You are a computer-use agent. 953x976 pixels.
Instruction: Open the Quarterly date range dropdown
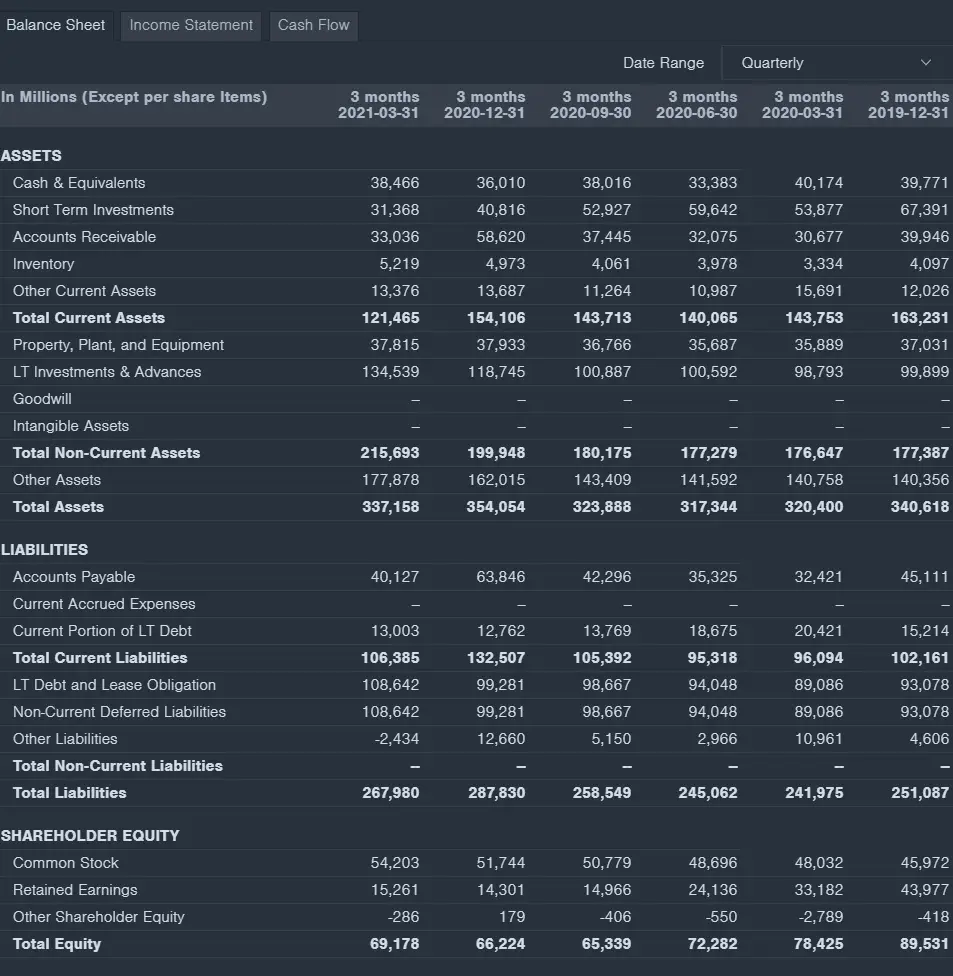pyautogui.click(x=837, y=63)
